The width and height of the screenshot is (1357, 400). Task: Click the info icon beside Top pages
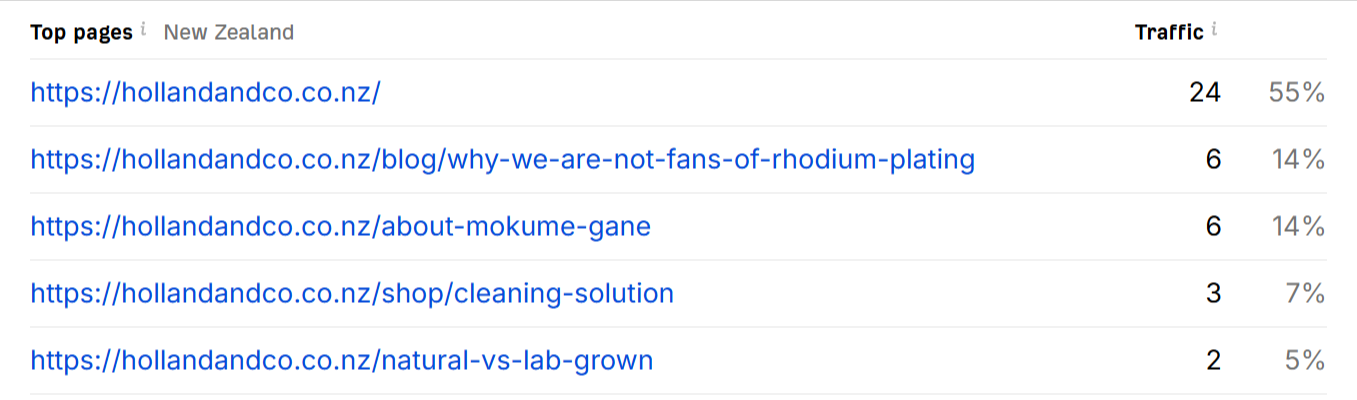pos(143,29)
